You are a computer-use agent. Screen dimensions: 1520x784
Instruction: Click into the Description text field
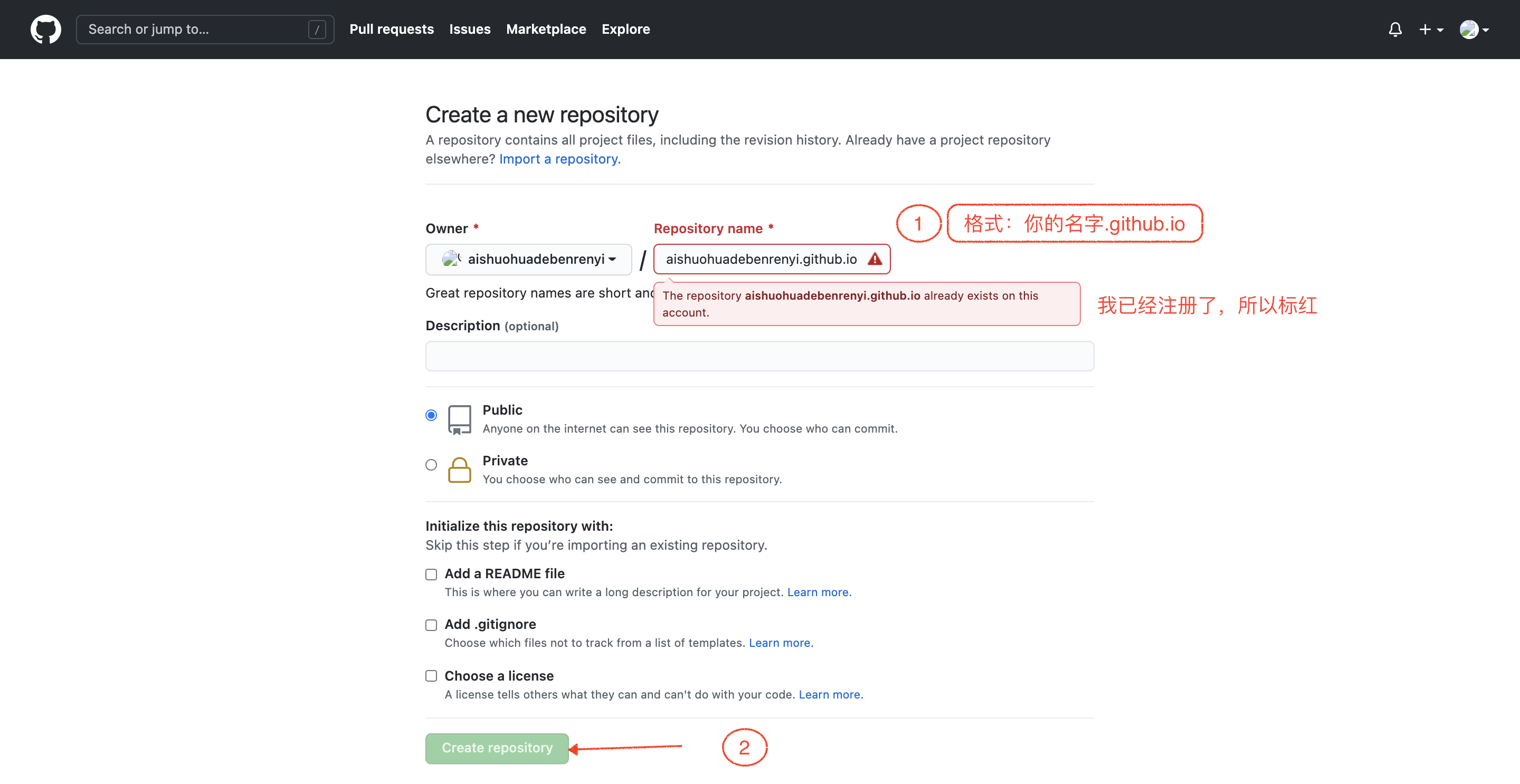(759, 356)
